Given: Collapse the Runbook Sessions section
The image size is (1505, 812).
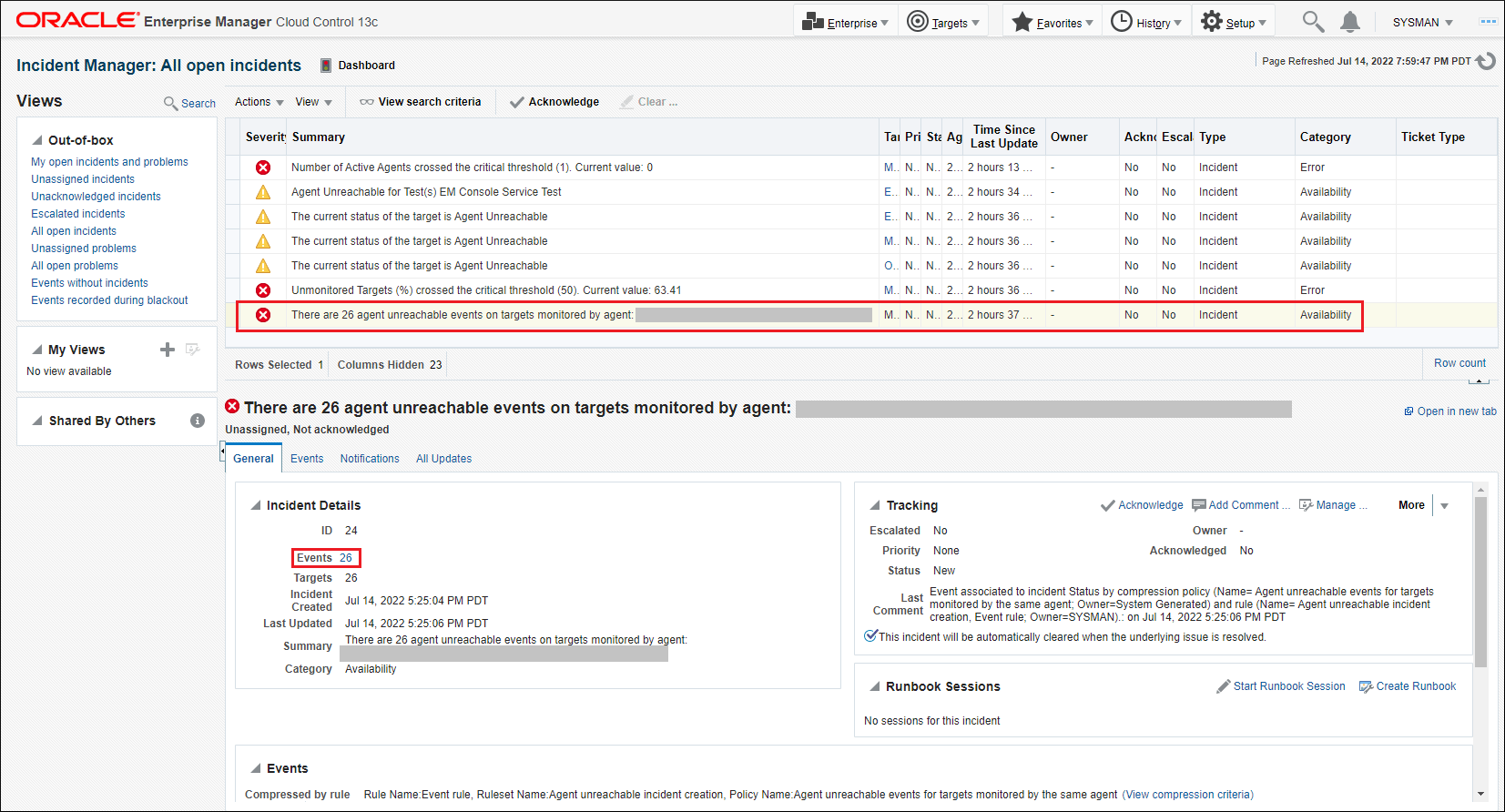Looking at the screenshot, I should tap(875, 686).
